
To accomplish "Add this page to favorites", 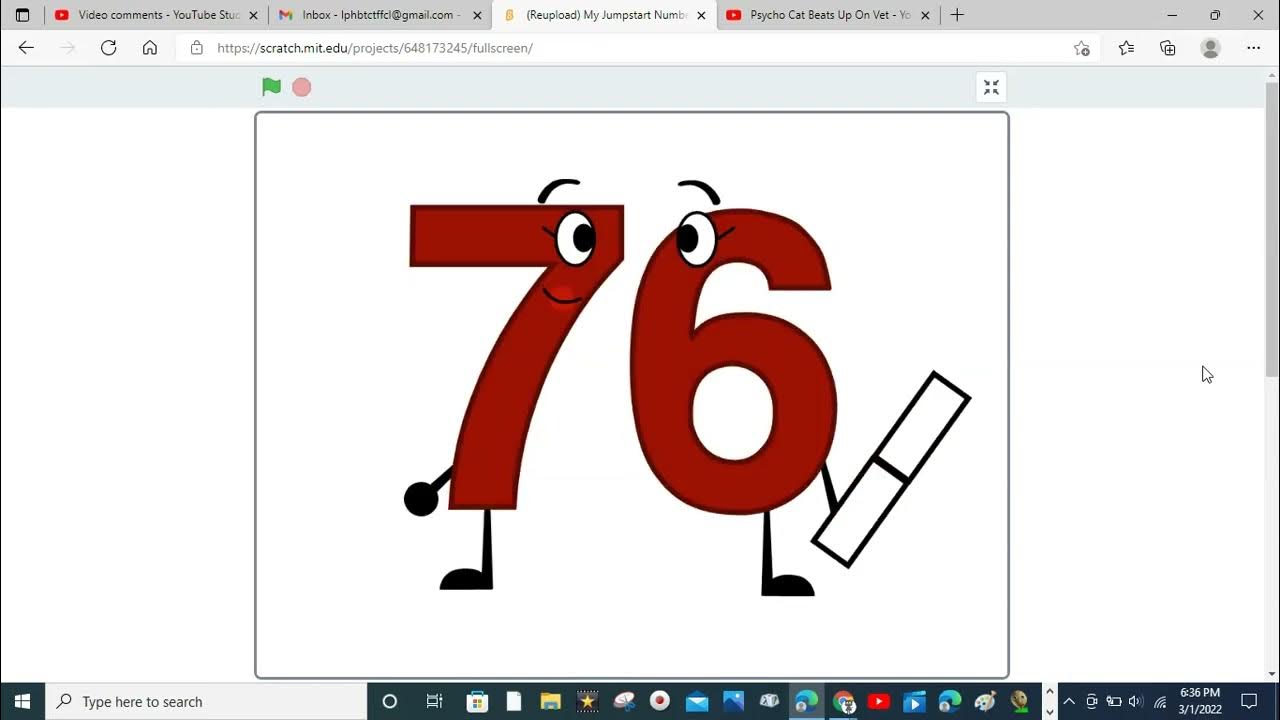I will pos(1081,48).
